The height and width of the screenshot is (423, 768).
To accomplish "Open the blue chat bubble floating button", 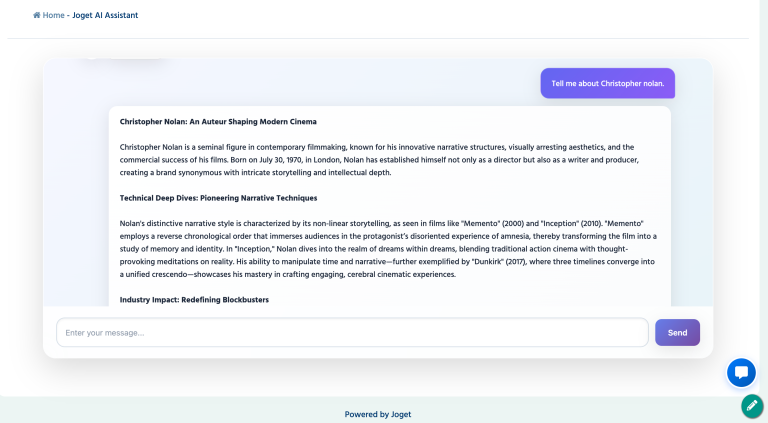I will pos(741,373).
